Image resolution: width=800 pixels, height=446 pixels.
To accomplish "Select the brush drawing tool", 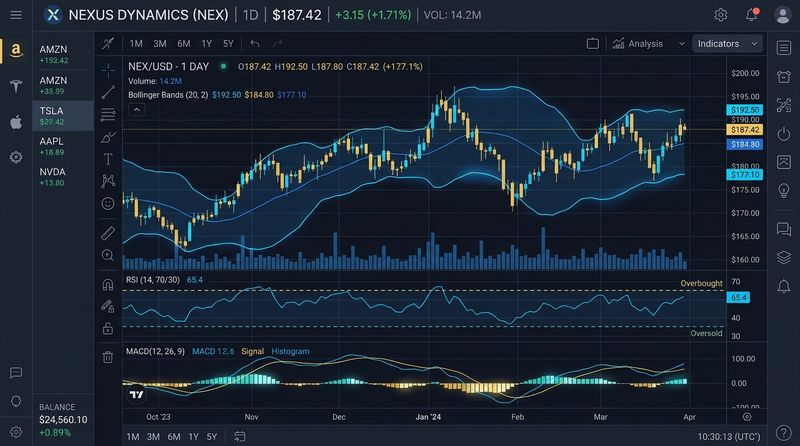I will tap(108, 137).
